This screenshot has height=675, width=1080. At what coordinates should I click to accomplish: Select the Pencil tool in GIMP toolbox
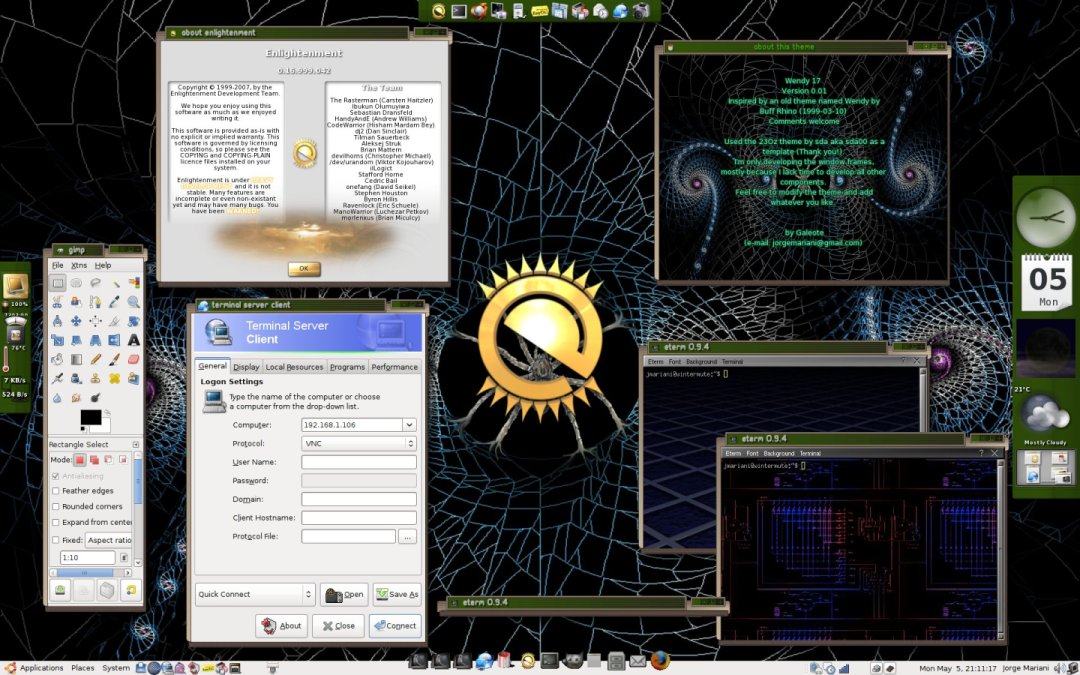pos(96,360)
